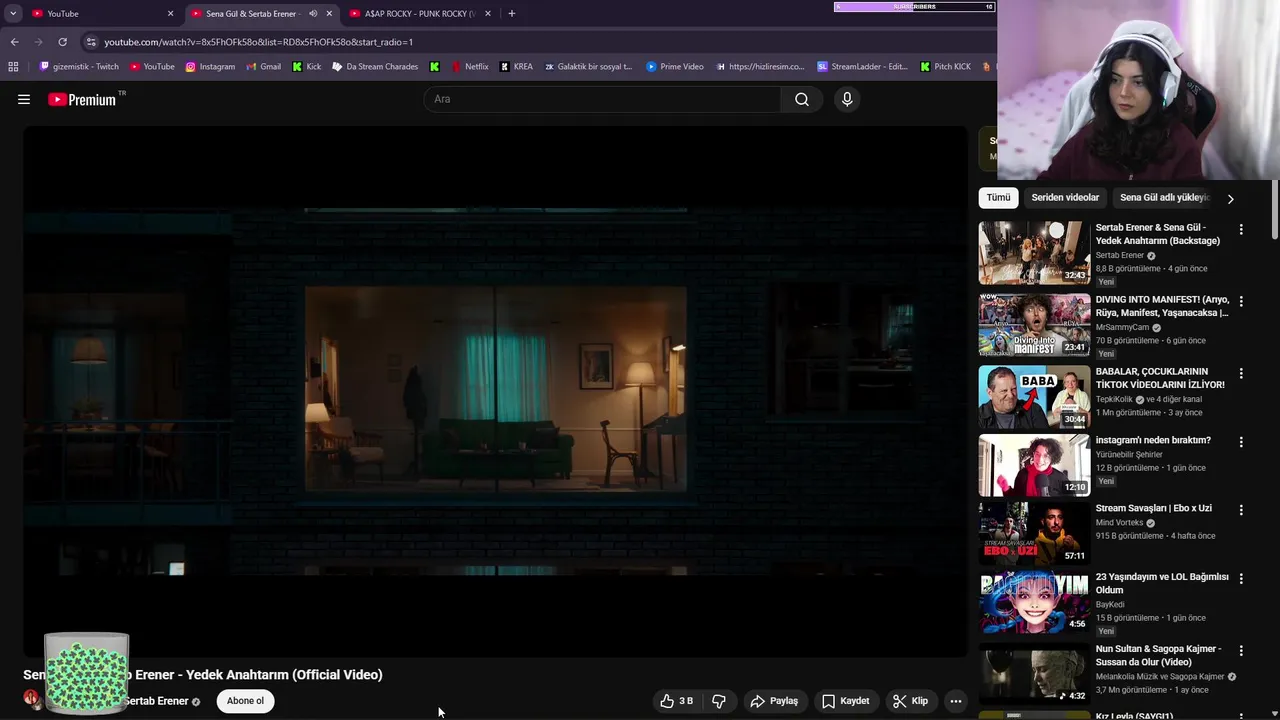This screenshot has width=1280, height=720.
Task: Open Galaktik bir sosyal bookmark
Action: coord(588,67)
